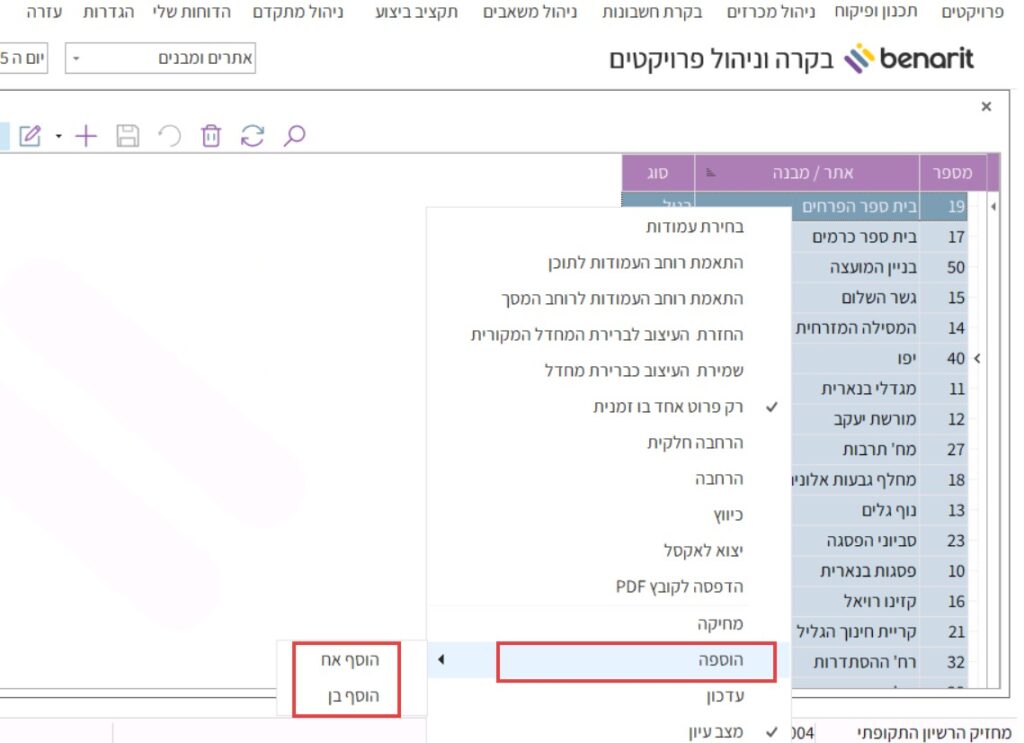Click the floppy disk save icon
Image resolution: width=1024 pixels, height=743 pixels.
(x=128, y=136)
